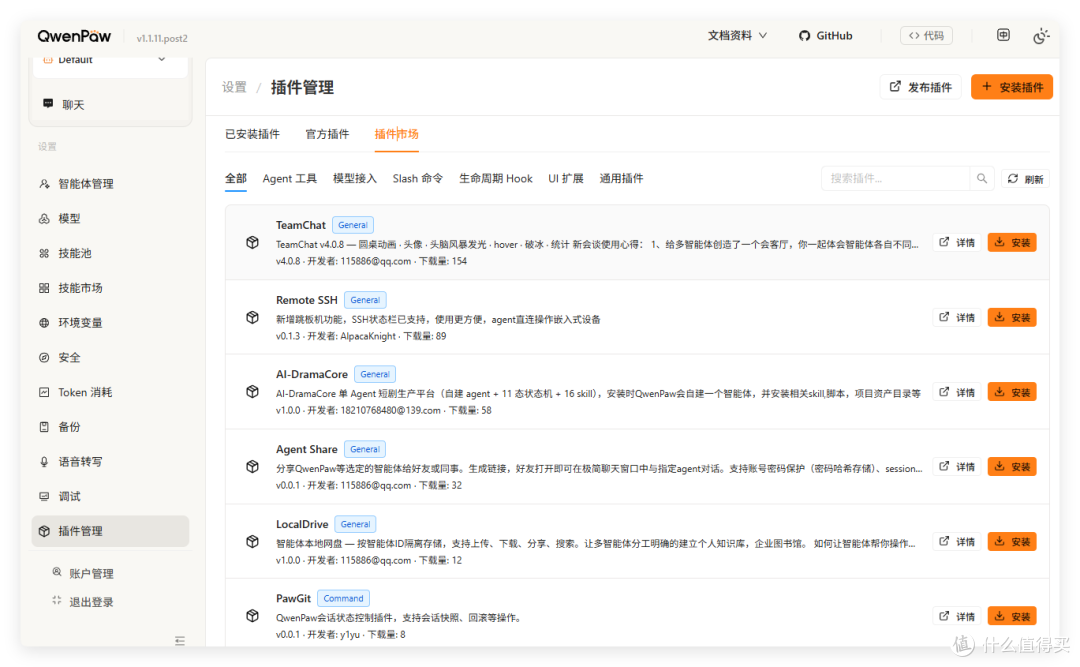Click the Remote SSH plugin title

(x=307, y=300)
